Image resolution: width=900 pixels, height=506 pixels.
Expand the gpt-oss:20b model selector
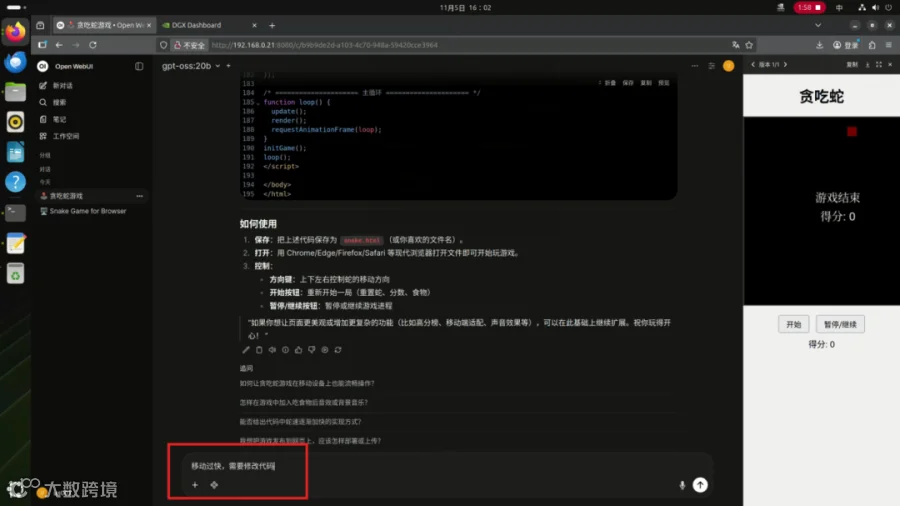coord(191,66)
